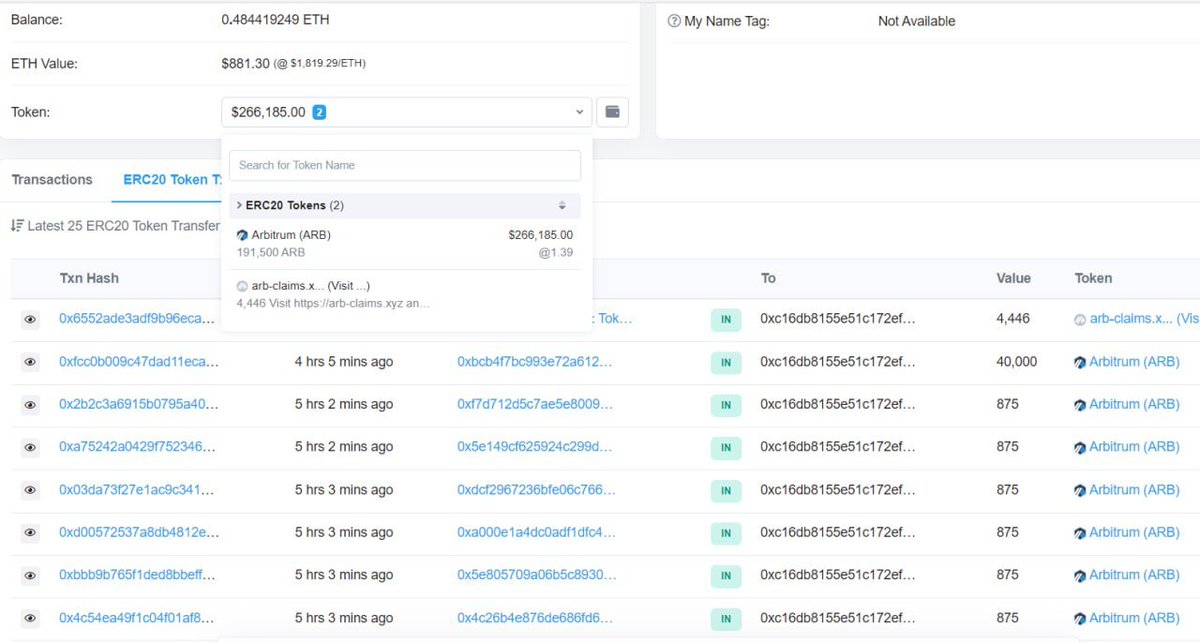
Task: Click the Search for Token Name field
Action: (x=405, y=165)
